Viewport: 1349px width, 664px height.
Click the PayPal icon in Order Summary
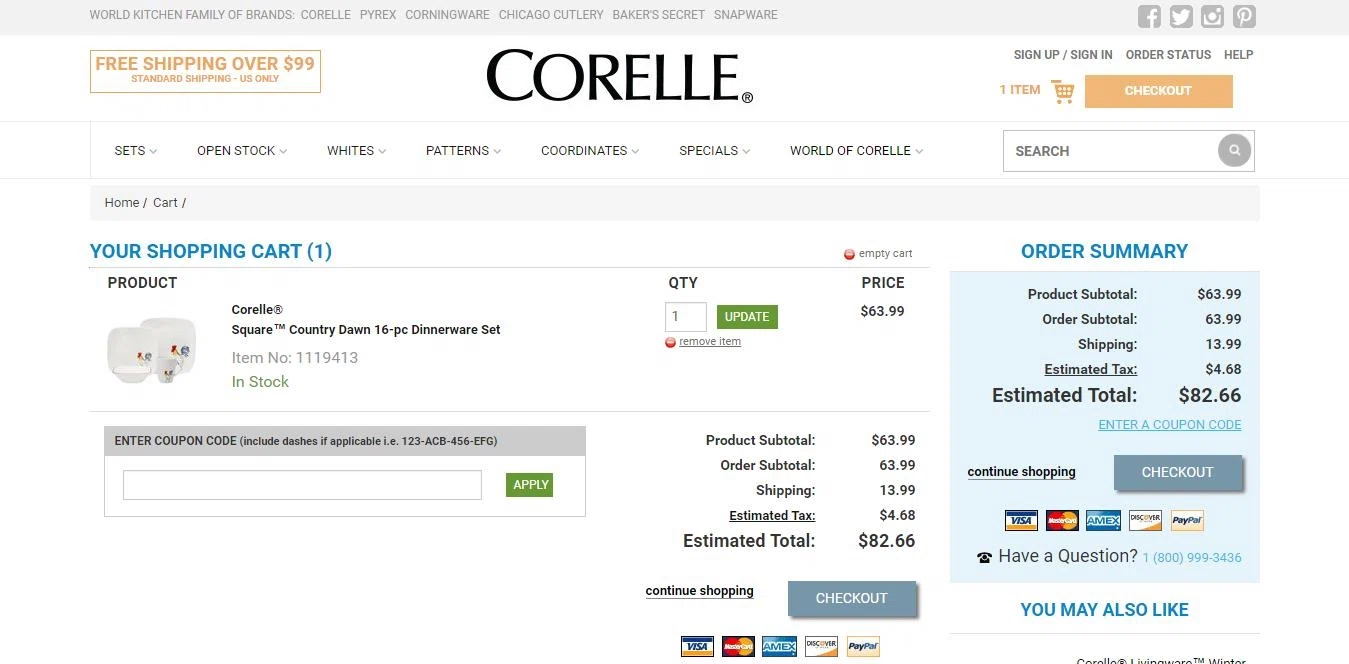(x=1187, y=520)
